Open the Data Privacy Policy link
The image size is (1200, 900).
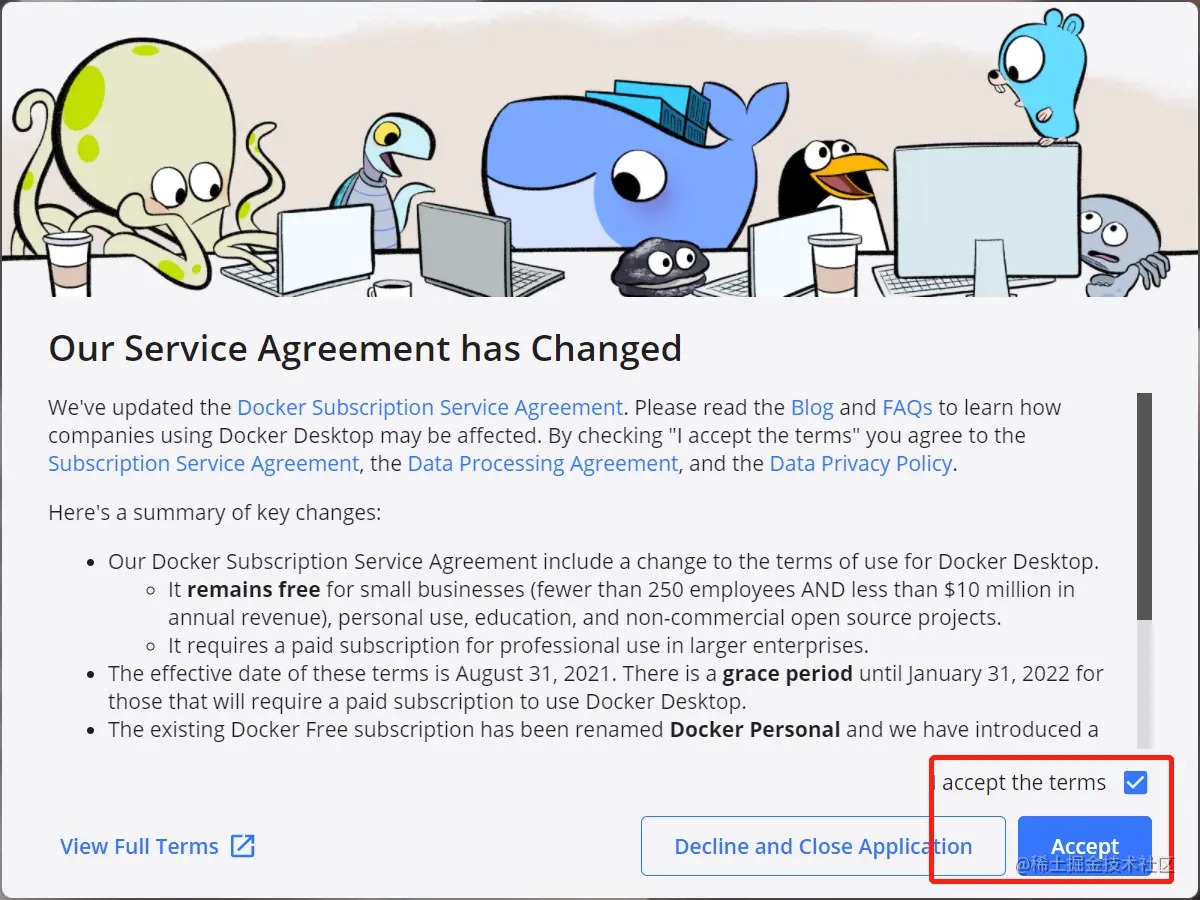click(861, 464)
